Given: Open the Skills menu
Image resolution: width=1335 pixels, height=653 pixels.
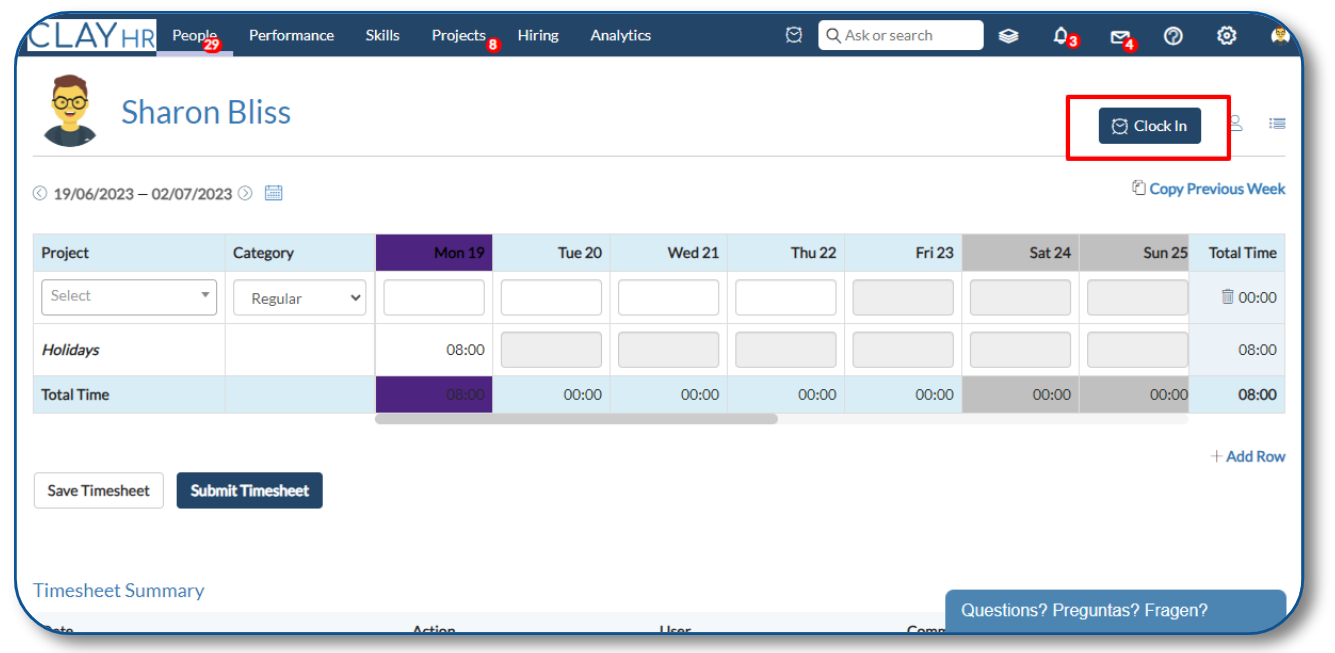Looking at the screenshot, I should click(x=382, y=36).
